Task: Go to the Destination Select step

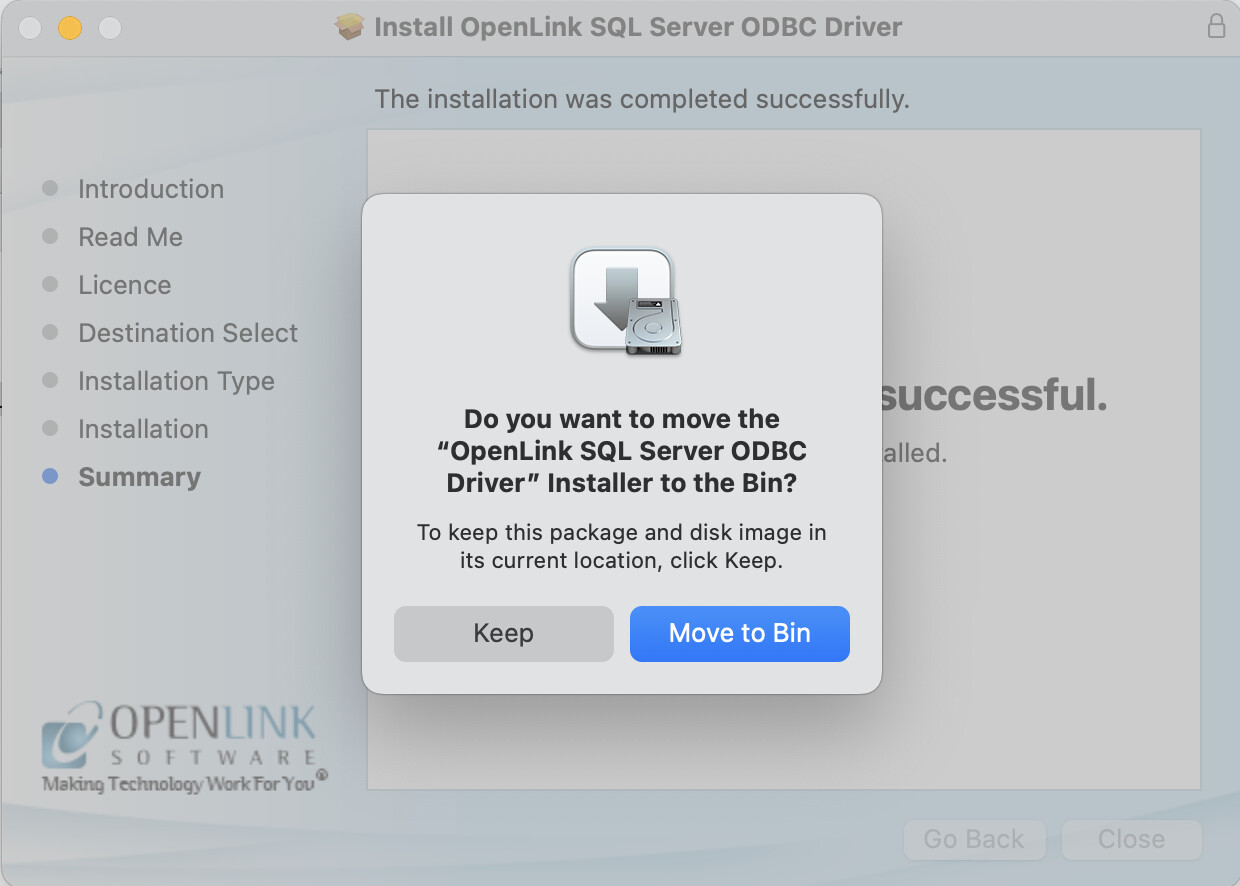Action: pyautogui.click(x=188, y=333)
